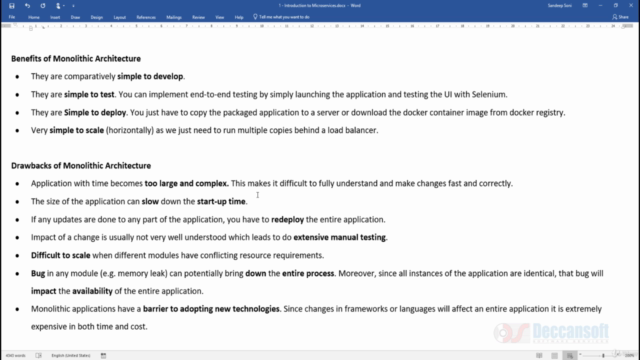Click the Redo/Repeat icon
The width and height of the screenshot is (640, 360).
(x=43, y=6)
